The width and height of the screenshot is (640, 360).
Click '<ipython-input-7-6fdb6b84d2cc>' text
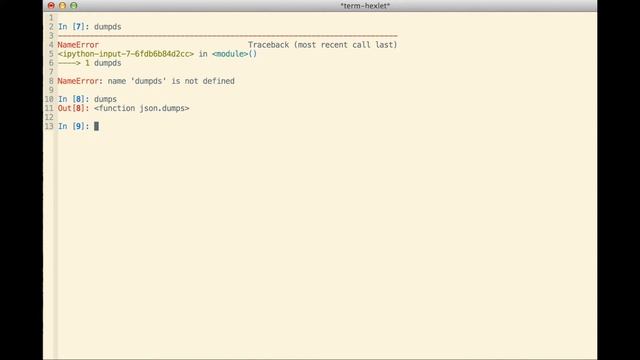pos(126,54)
